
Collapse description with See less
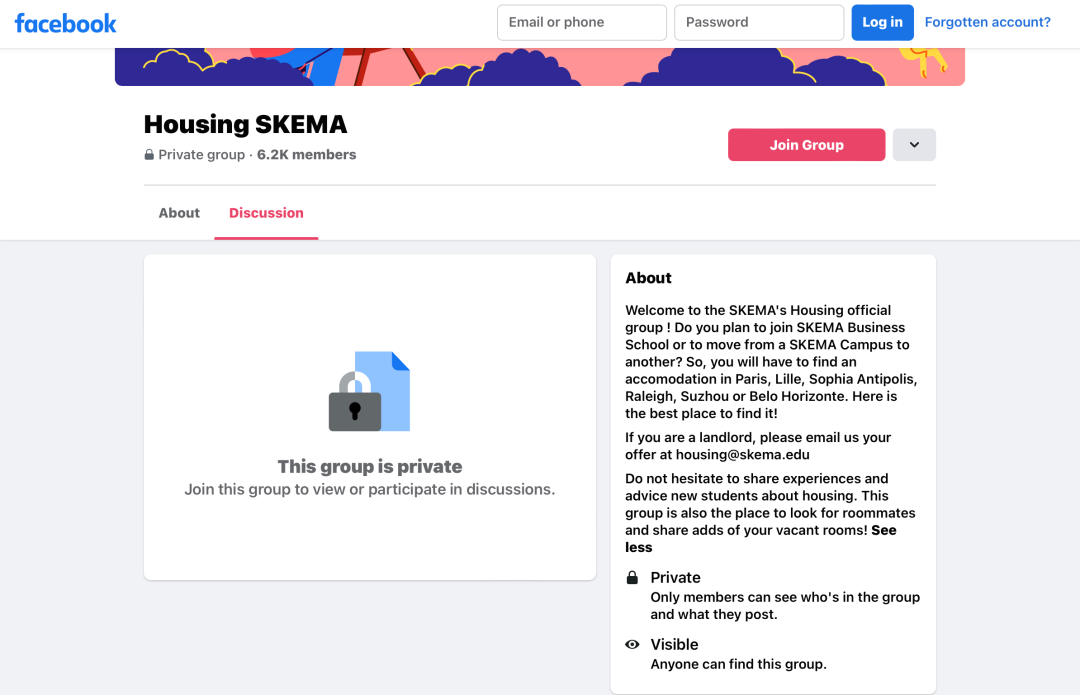point(760,539)
